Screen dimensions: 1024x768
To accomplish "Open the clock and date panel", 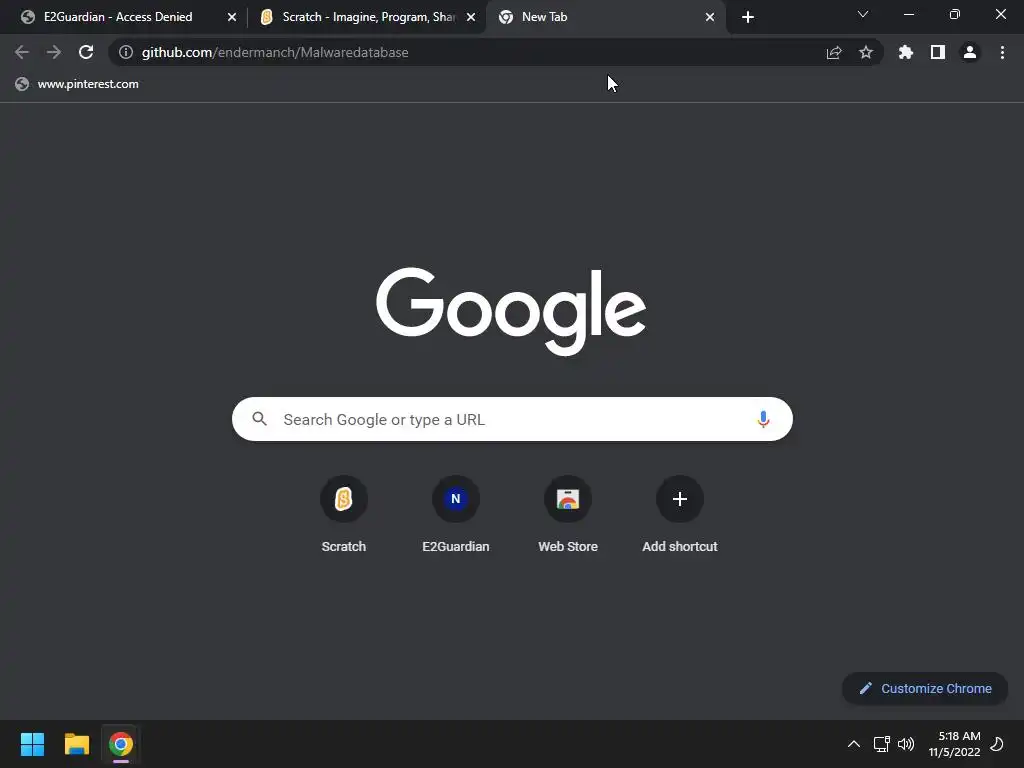I will point(954,744).
